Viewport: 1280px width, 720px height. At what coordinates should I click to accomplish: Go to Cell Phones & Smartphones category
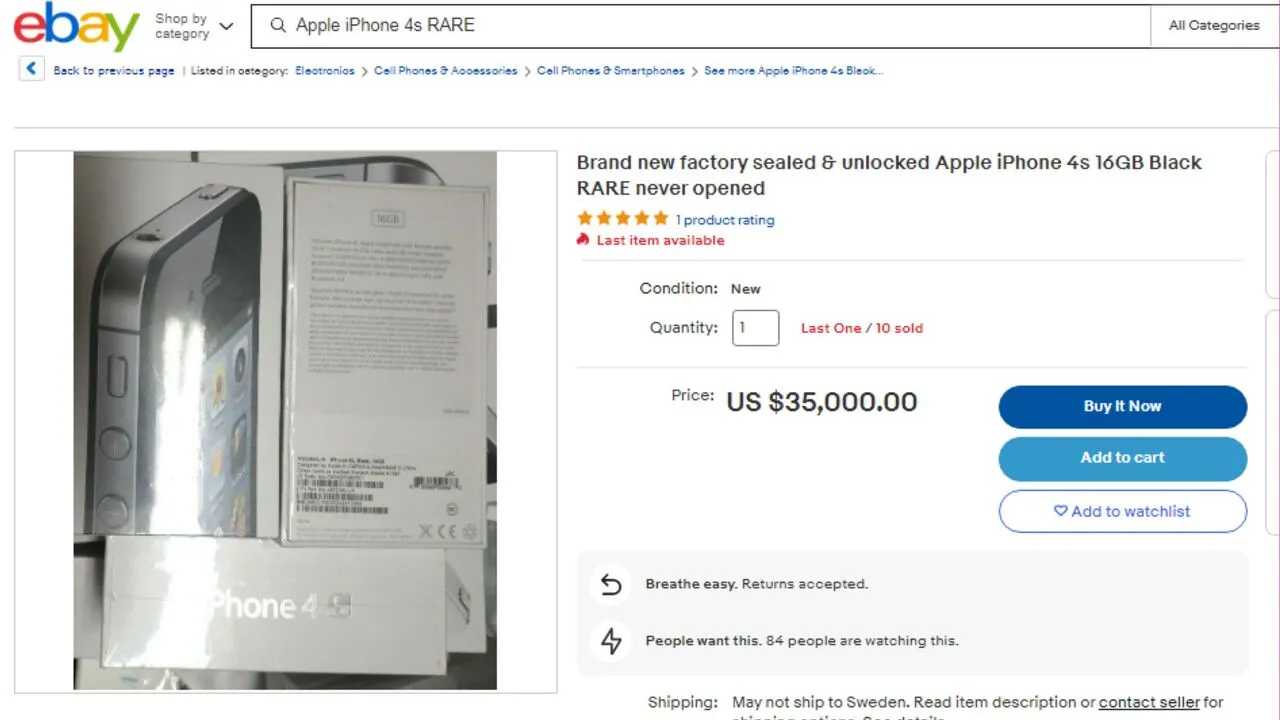coord(610,71)
